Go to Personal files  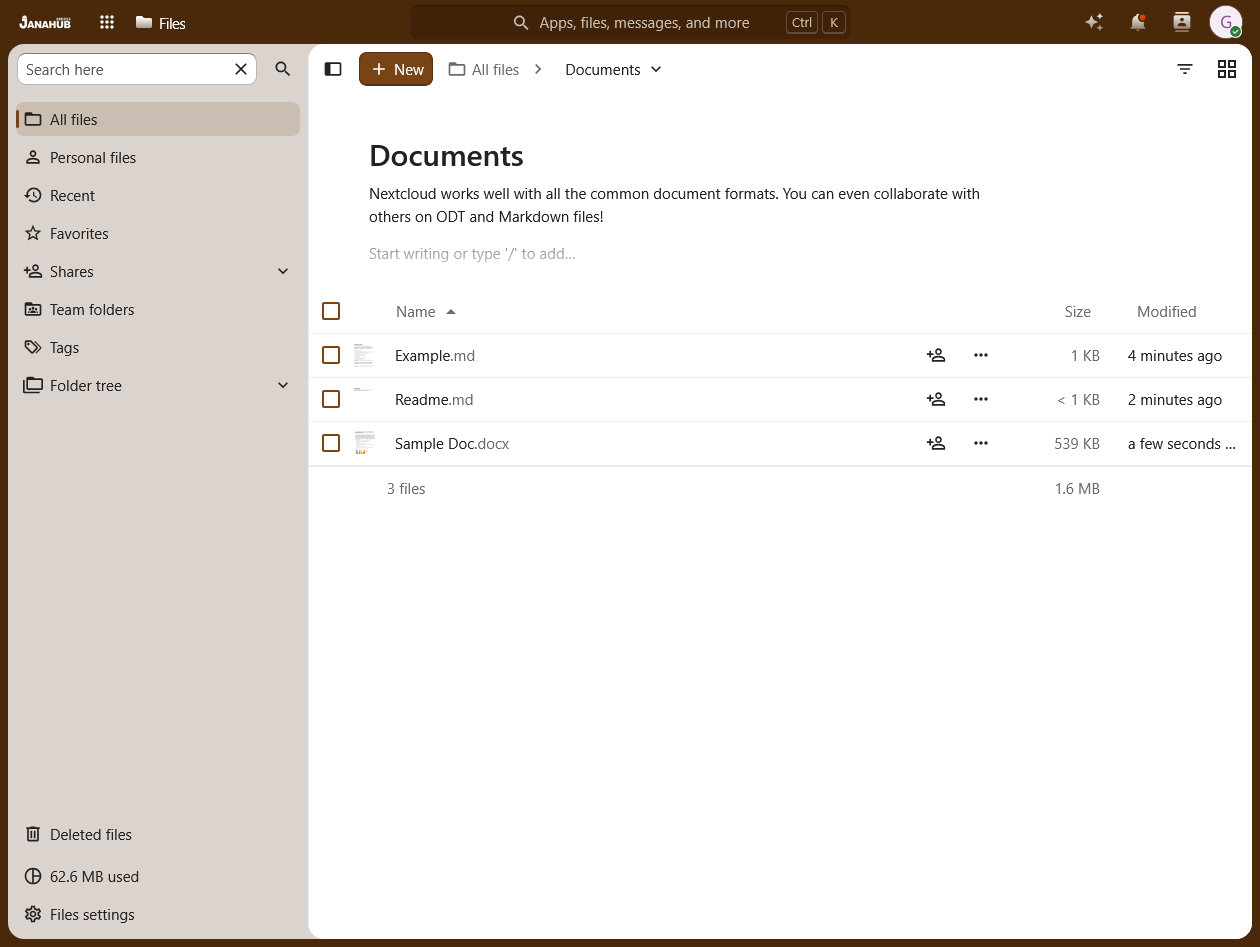pos(158,157)
